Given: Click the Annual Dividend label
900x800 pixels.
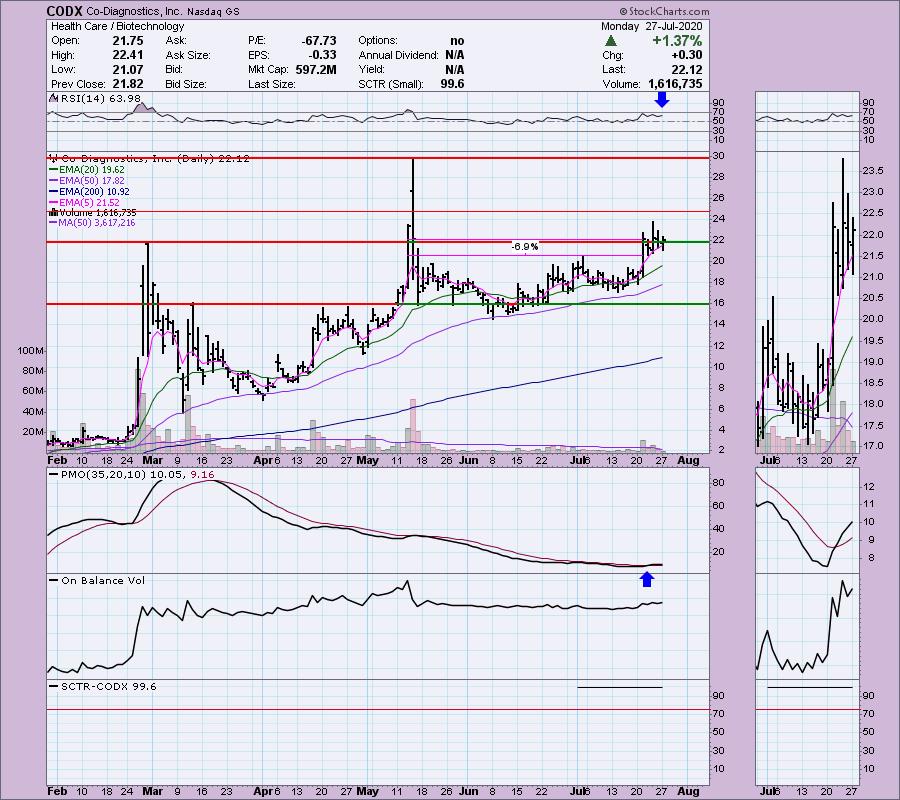Looking at the screenshot, I should coord(398,55).
